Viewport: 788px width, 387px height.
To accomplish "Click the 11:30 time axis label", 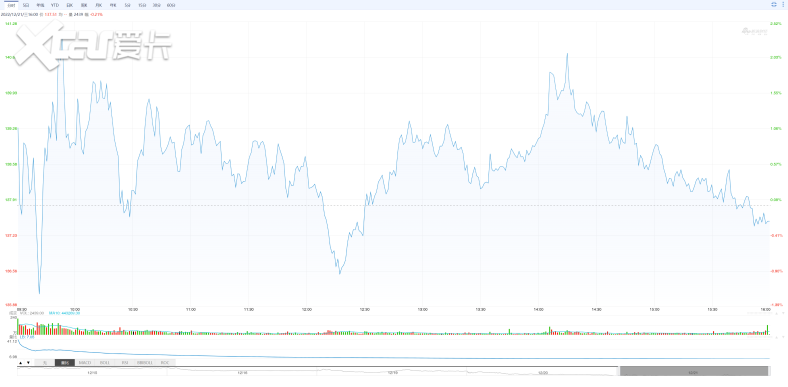I will [248, 310].
